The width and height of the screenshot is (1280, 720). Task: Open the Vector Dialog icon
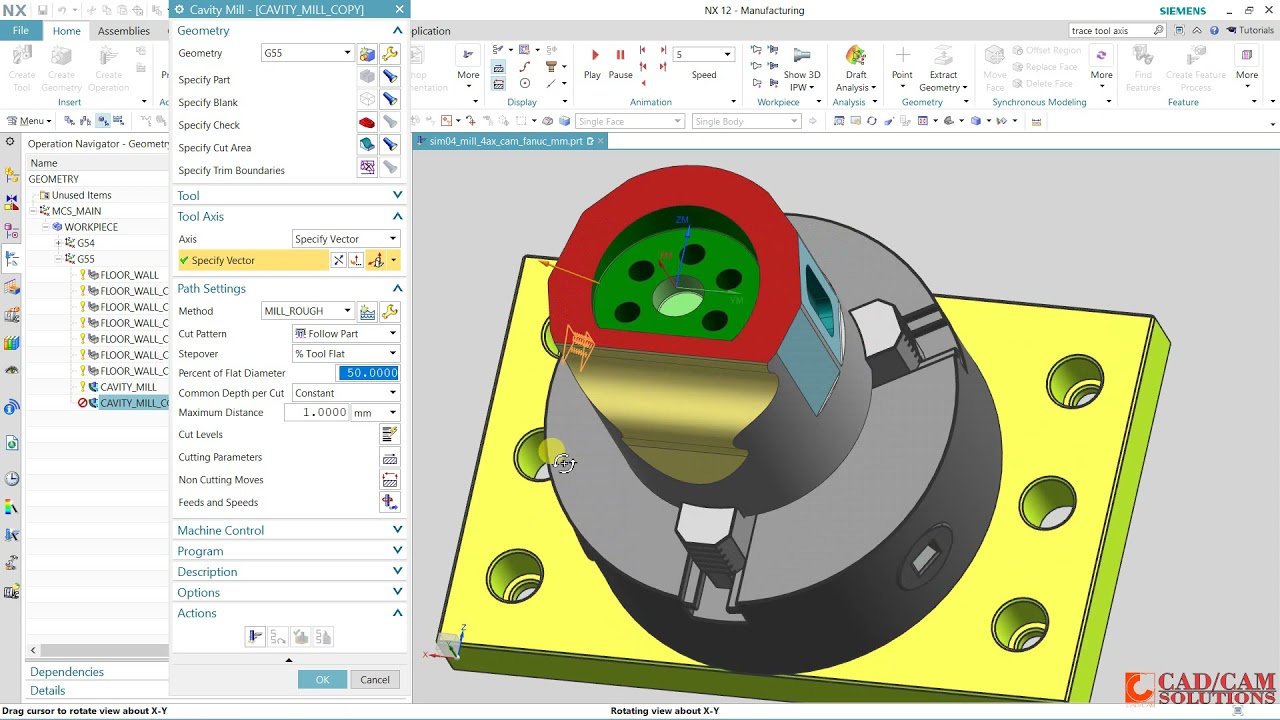click(x=355, y=260)
